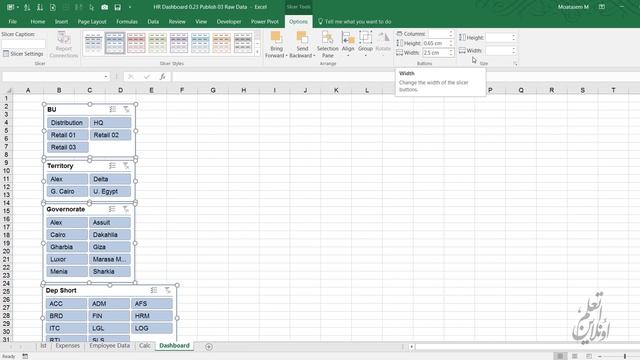Add a new sheet
This screenshot has width=640, height=360.
tap(209, 347)
